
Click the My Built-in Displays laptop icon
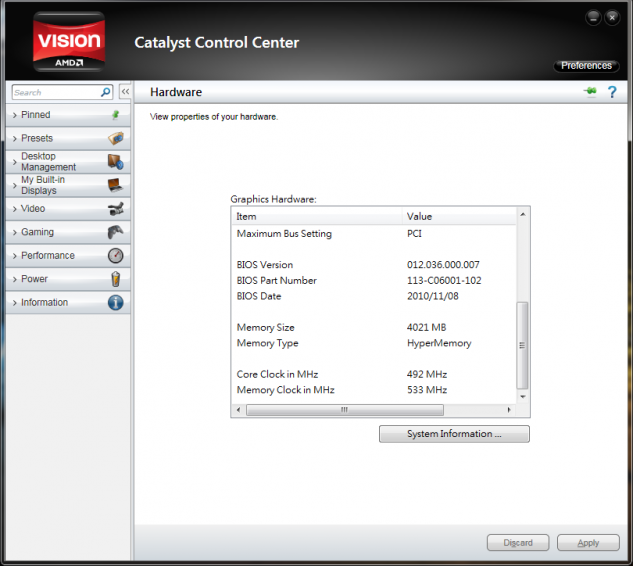pyautogui.click(x=115, y=185)
